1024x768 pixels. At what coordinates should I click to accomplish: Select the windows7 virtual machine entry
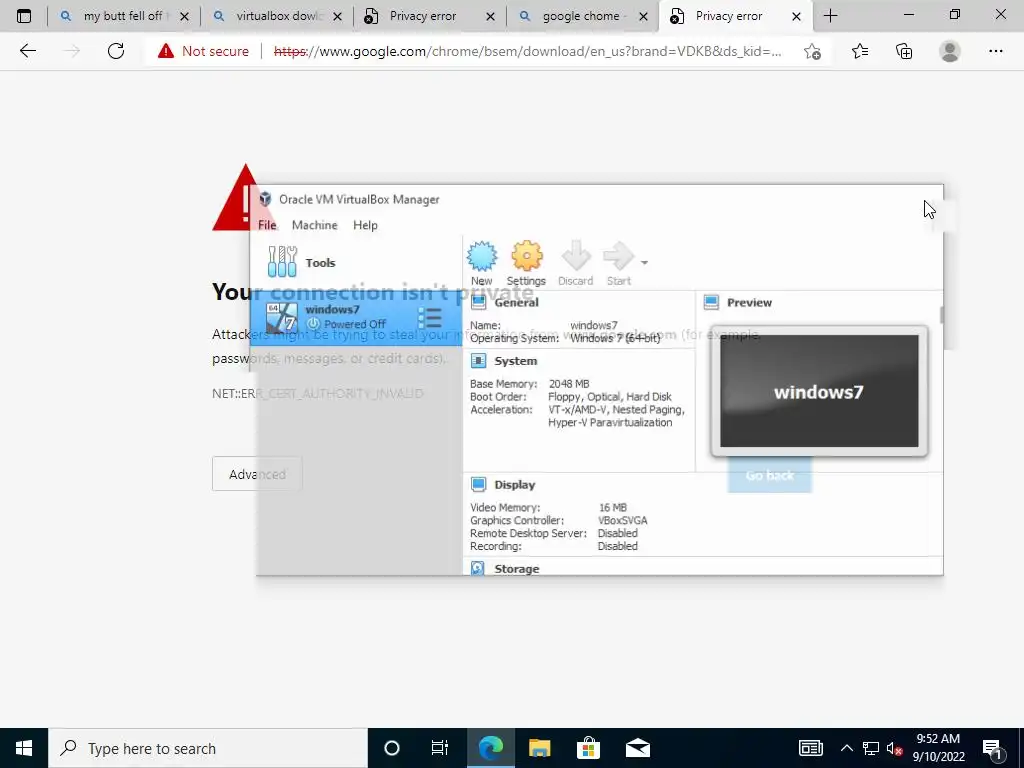[x=357, y=317]
